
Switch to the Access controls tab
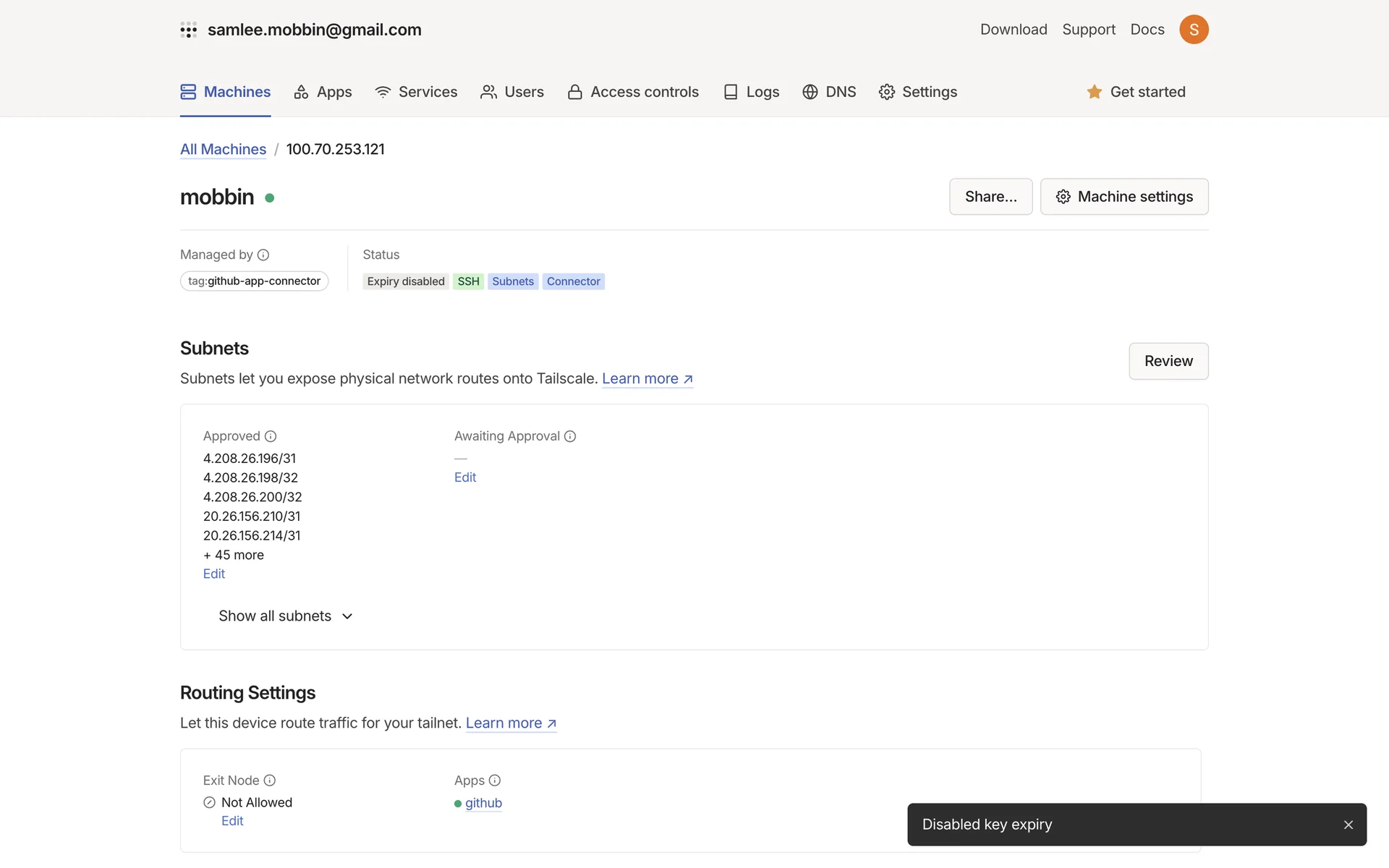(x=633, y=92)
